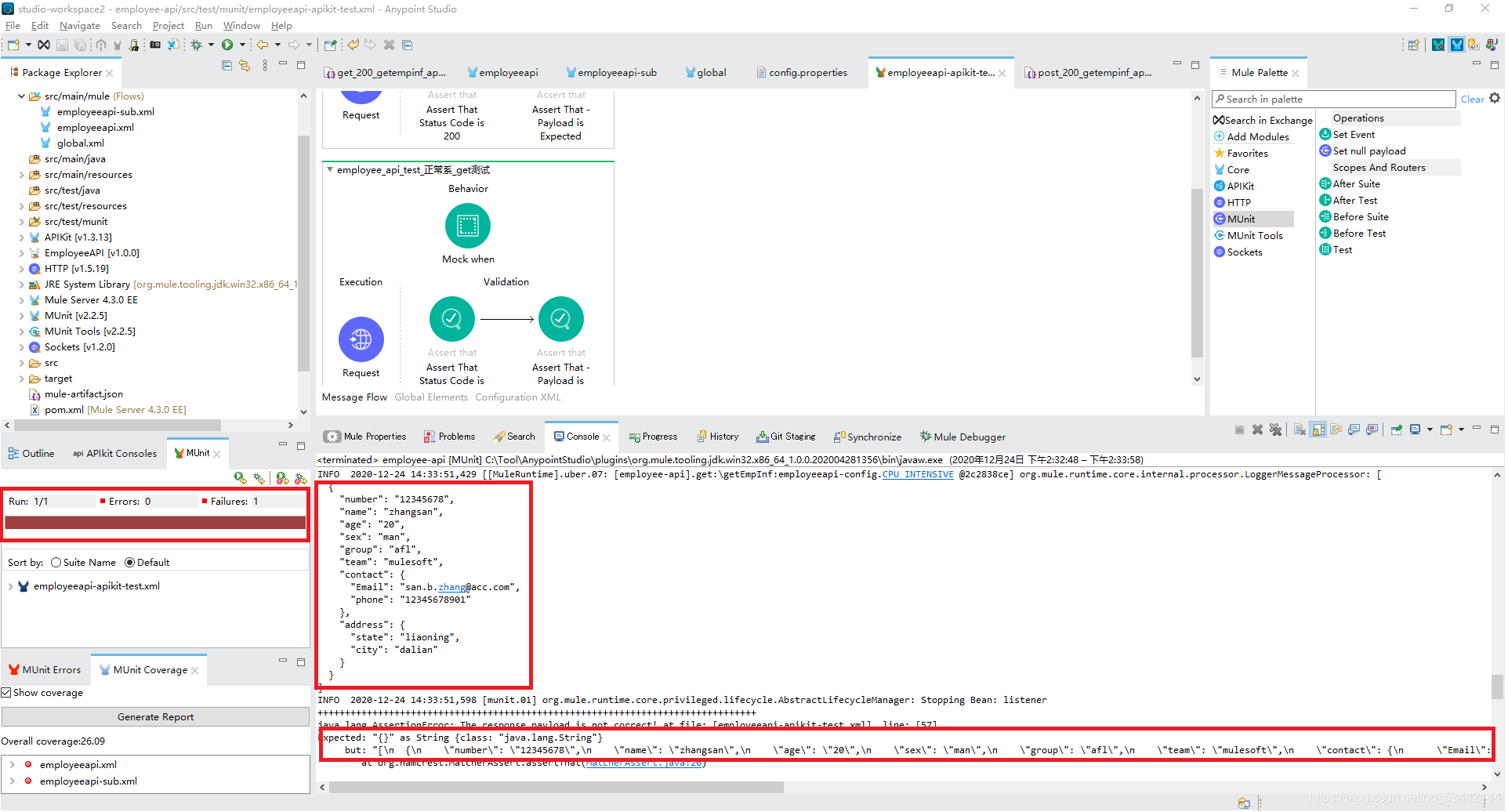Expand the target folder node

[21, 379]
